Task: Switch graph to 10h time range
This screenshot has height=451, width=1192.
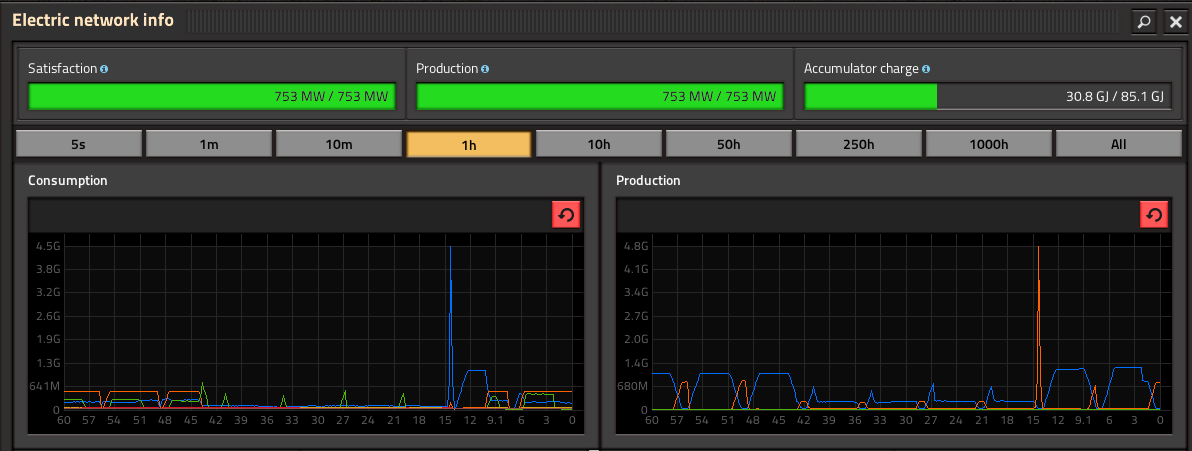Action: (598, 144)
